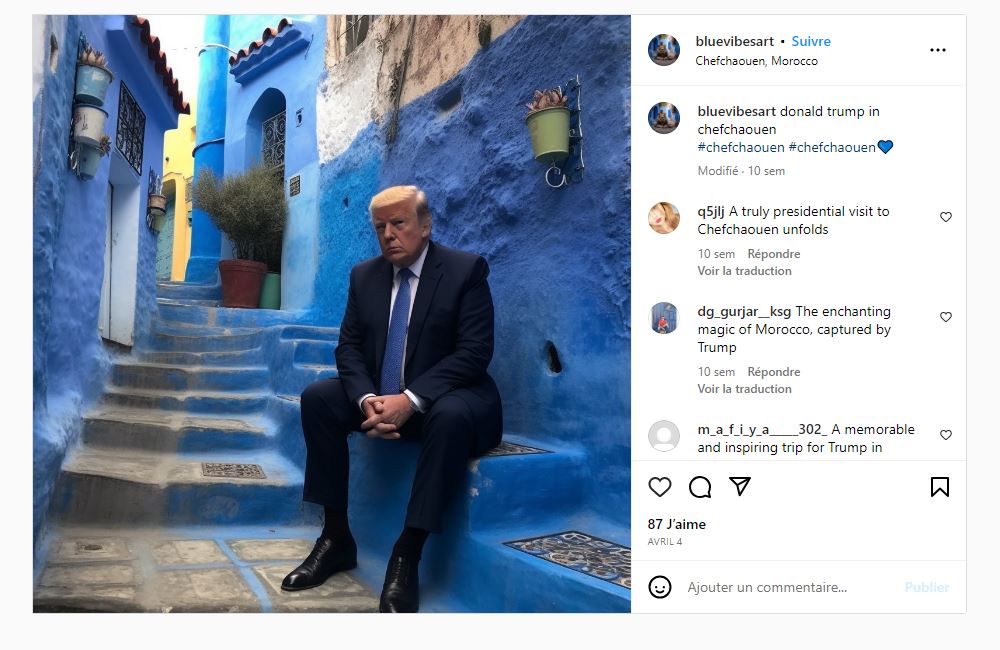The height and width of the screenshot is (650, 1000).
Task: Like the post with heart icon
Action: click(x=659, y=487)
